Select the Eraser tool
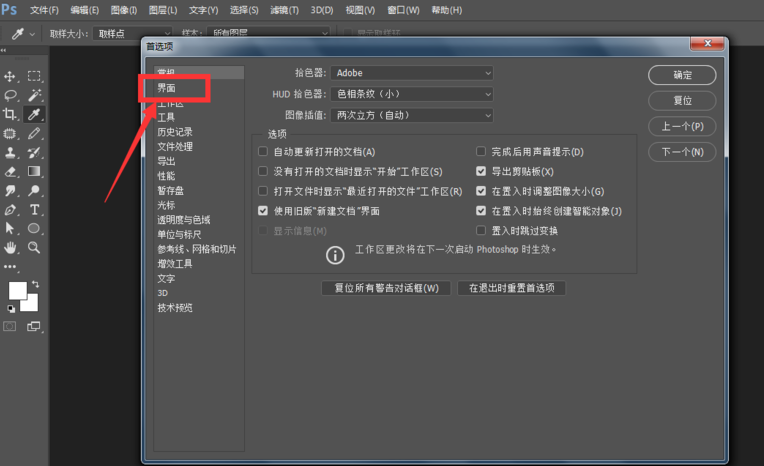This screenshot has height=466, width=764. click(10, 172)
